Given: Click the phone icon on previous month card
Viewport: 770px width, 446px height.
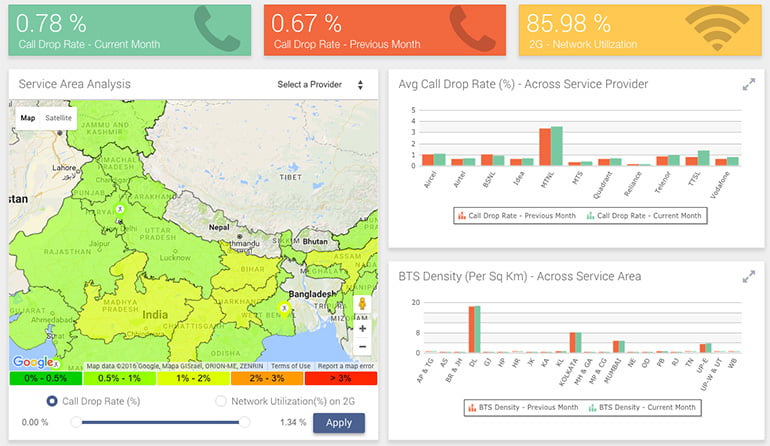Looking at the screenshot, I should click(x=472, y=28).
